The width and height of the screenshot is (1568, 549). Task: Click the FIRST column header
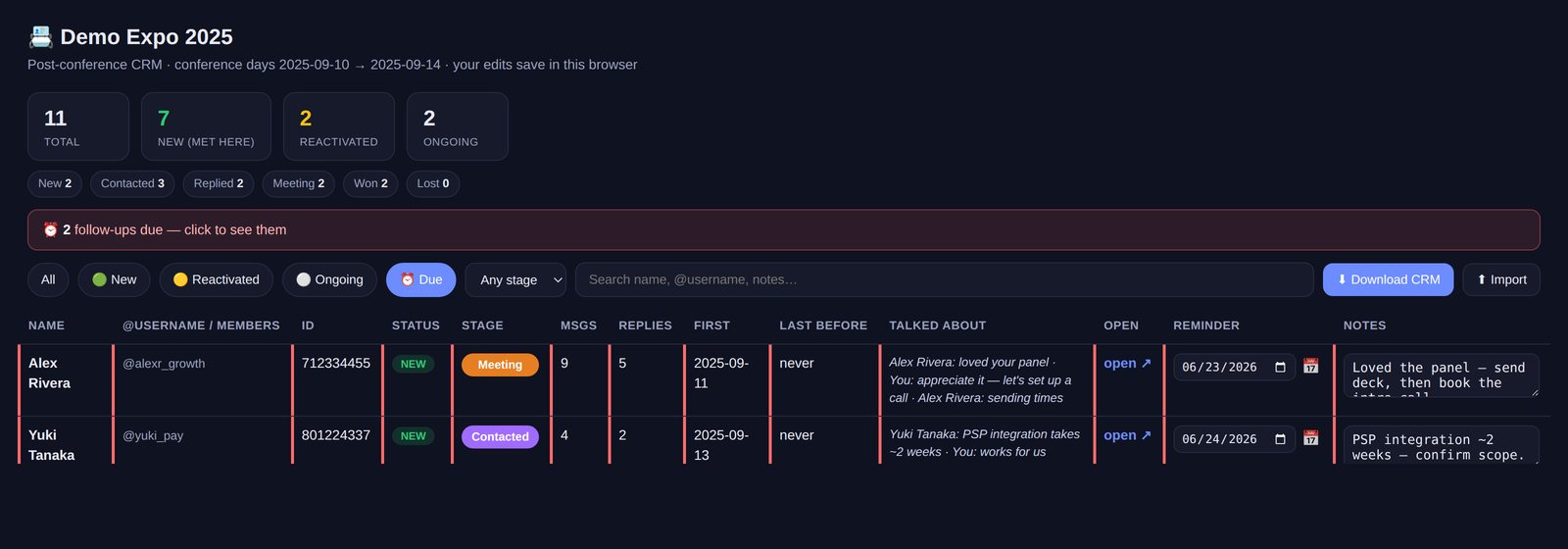[711, 325]
